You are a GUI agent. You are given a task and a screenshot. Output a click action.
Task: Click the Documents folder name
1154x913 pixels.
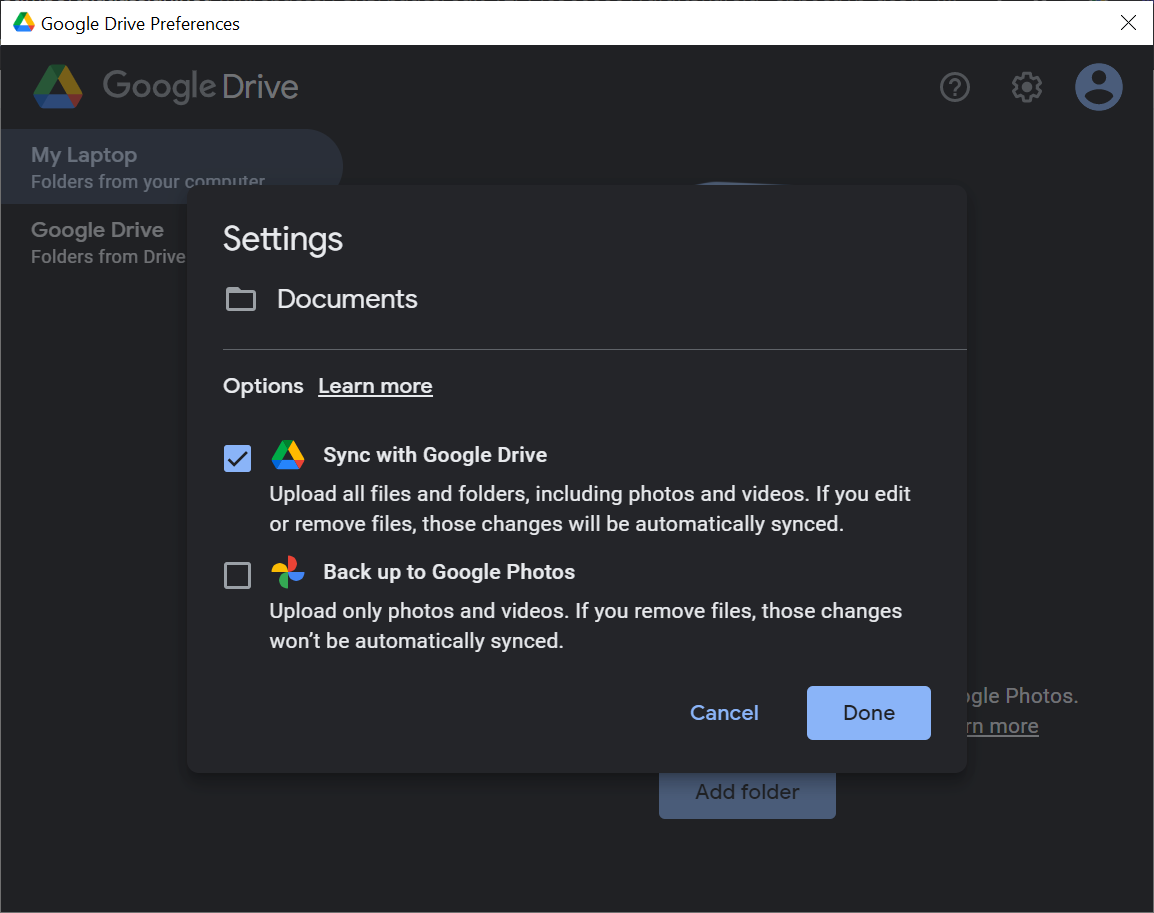[347, 299]
